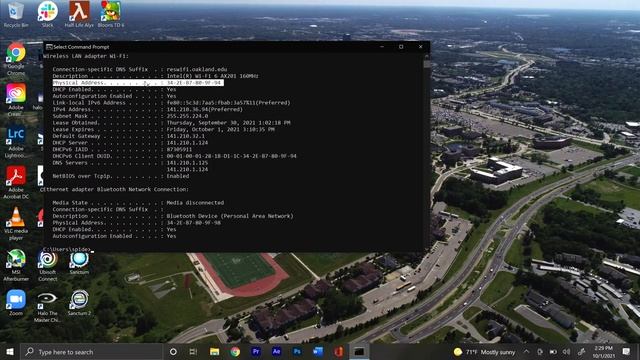Click the Default Gateway line
Viewport: 640px width, 360px height.
tap(129, 136)
